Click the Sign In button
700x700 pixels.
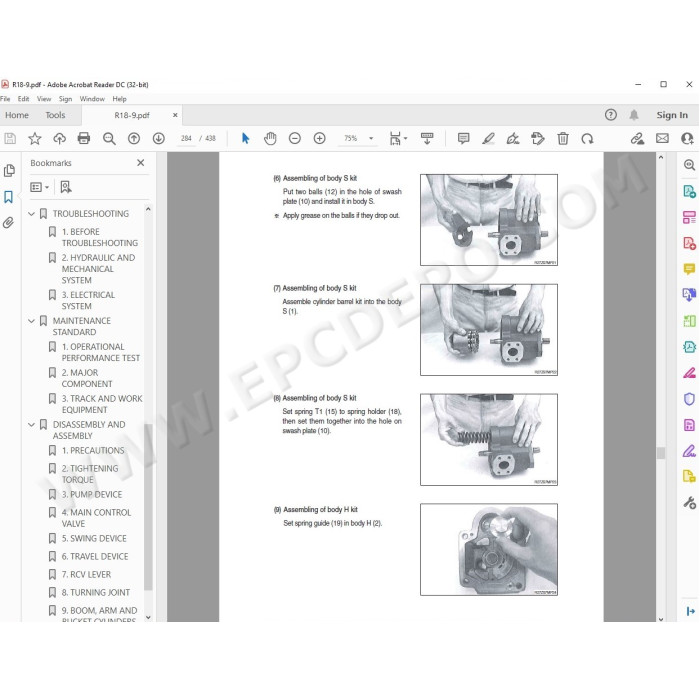click(672, 115)
